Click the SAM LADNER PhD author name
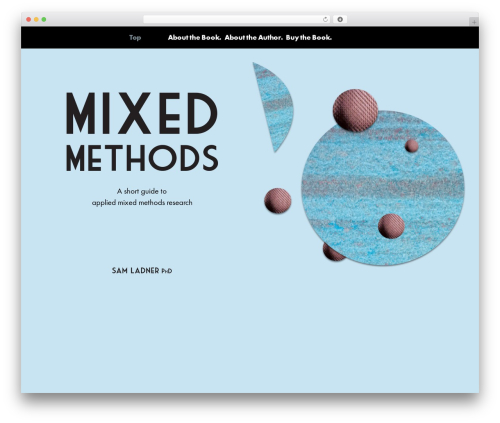This screenshot has width=500, height=423. [142, 271]
